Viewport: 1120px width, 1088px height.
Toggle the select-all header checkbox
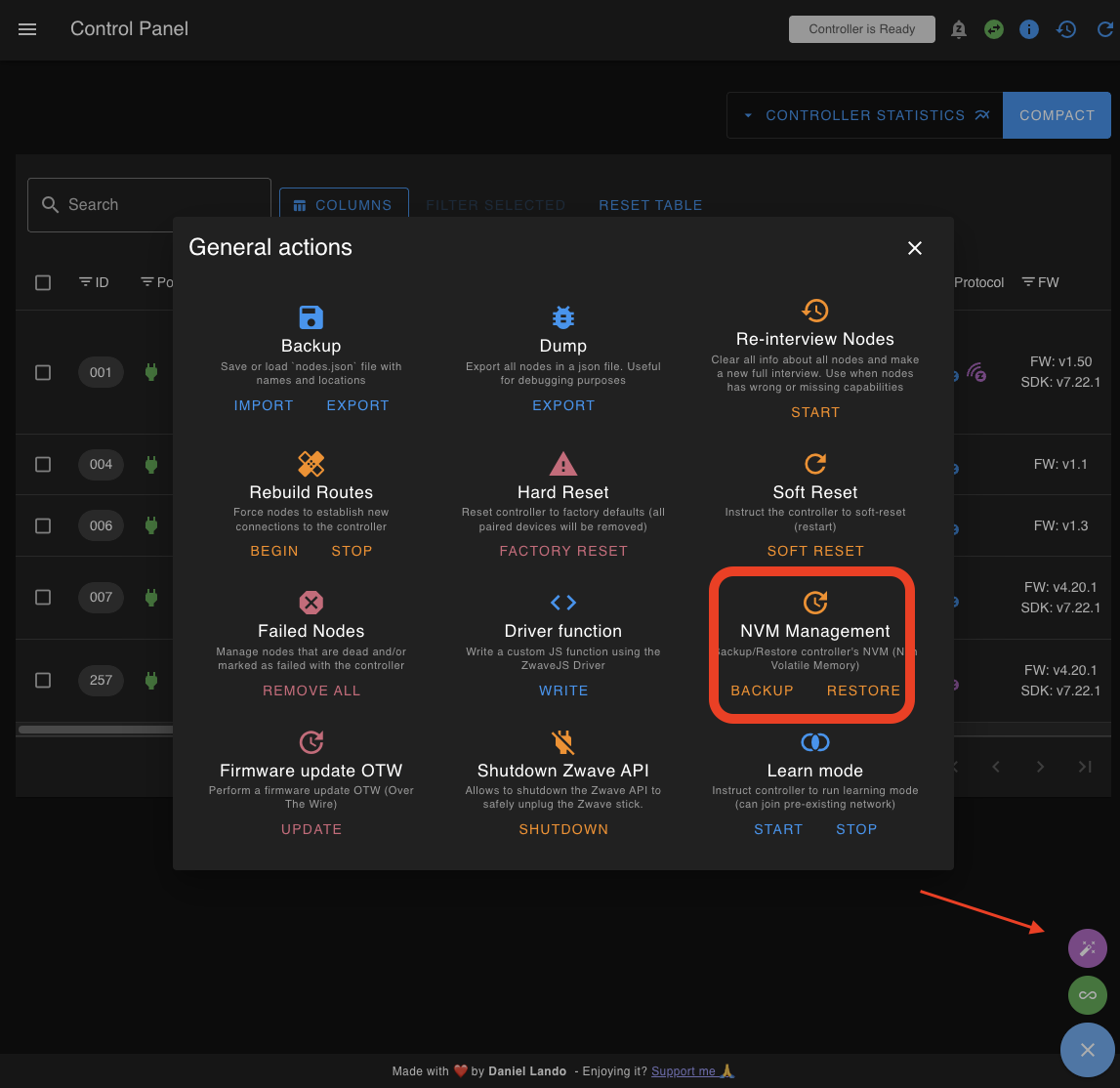43,282
